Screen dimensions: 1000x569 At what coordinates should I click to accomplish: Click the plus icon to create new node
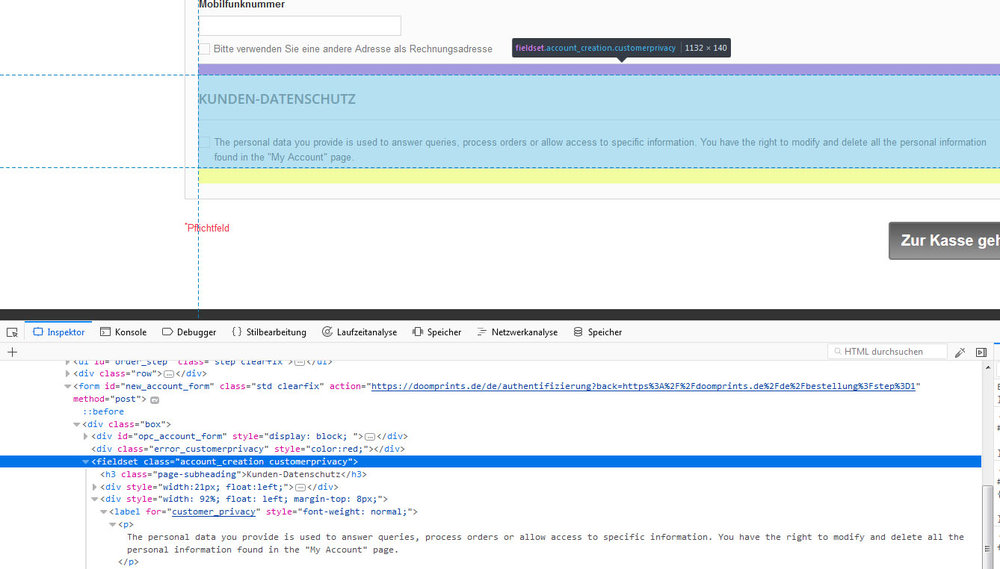12,352
